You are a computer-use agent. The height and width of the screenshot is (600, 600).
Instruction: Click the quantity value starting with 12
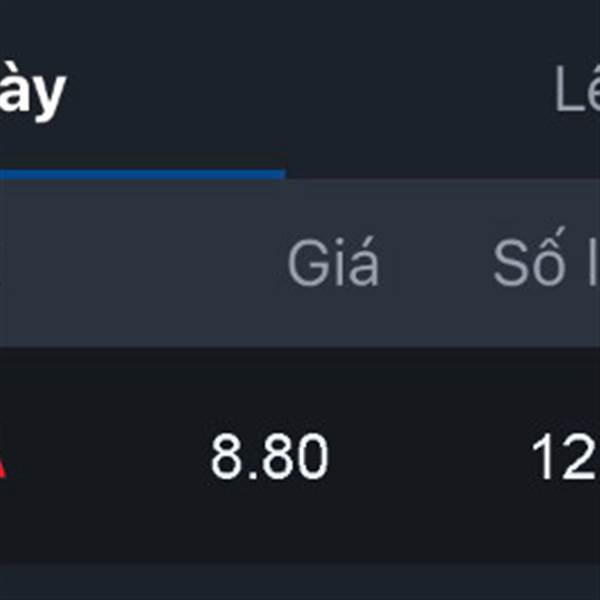tap(565, 458)
